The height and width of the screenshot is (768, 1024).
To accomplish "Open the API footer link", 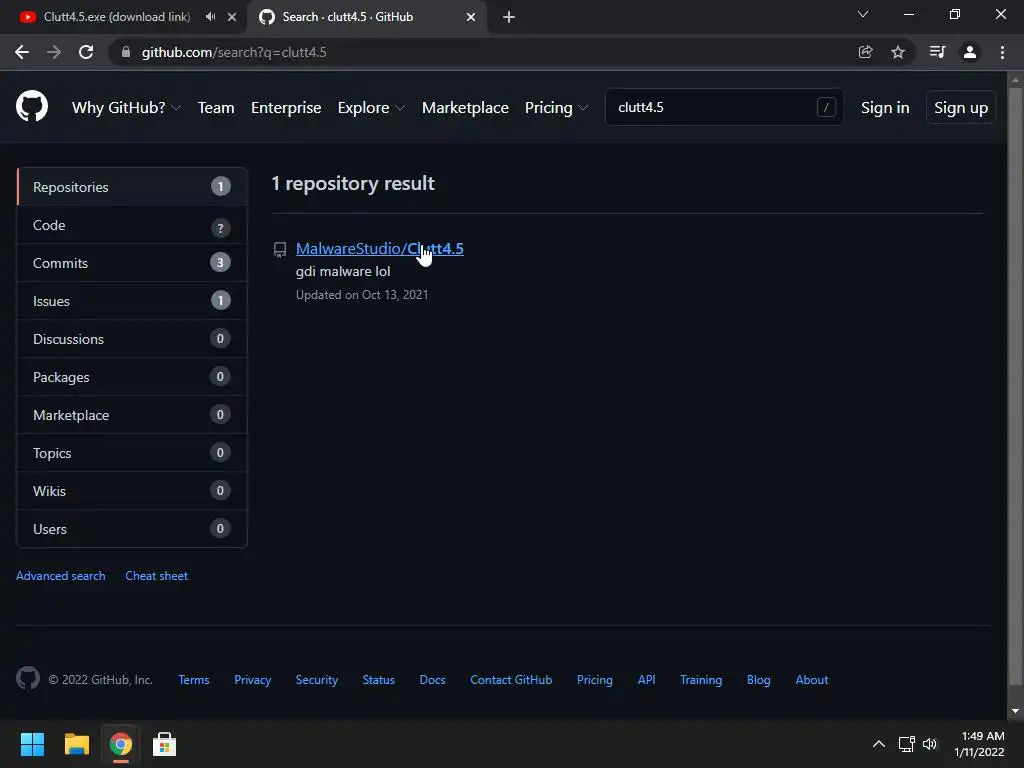I will 647,680.
